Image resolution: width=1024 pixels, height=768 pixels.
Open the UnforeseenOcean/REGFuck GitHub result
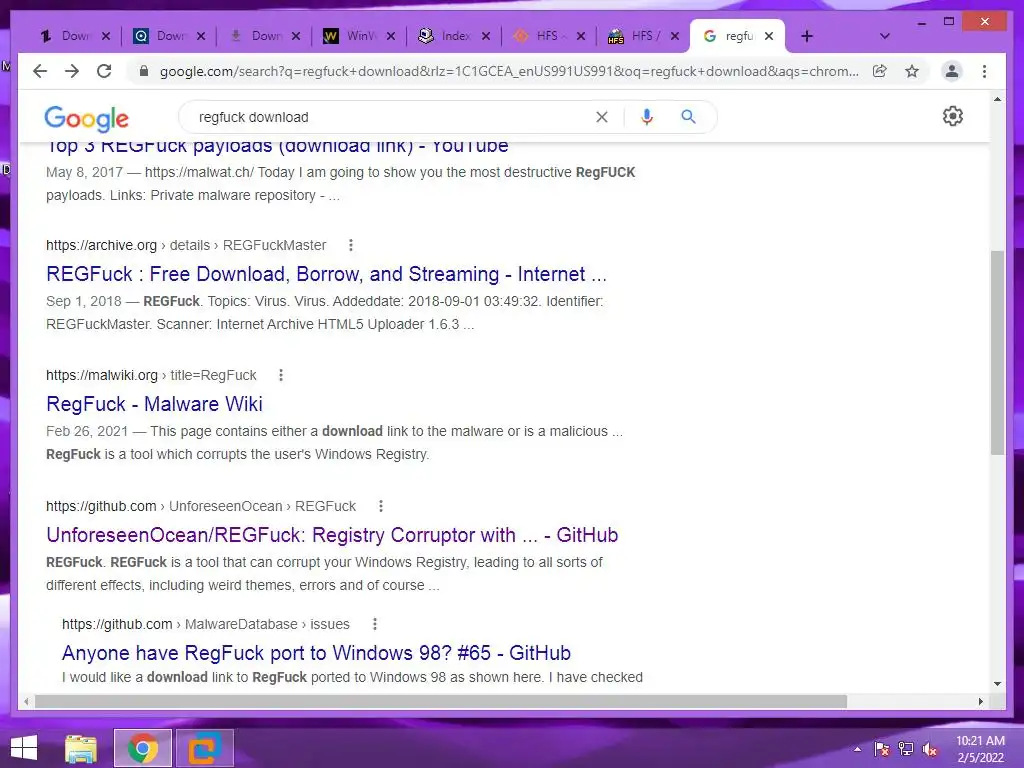coord(332,535)
